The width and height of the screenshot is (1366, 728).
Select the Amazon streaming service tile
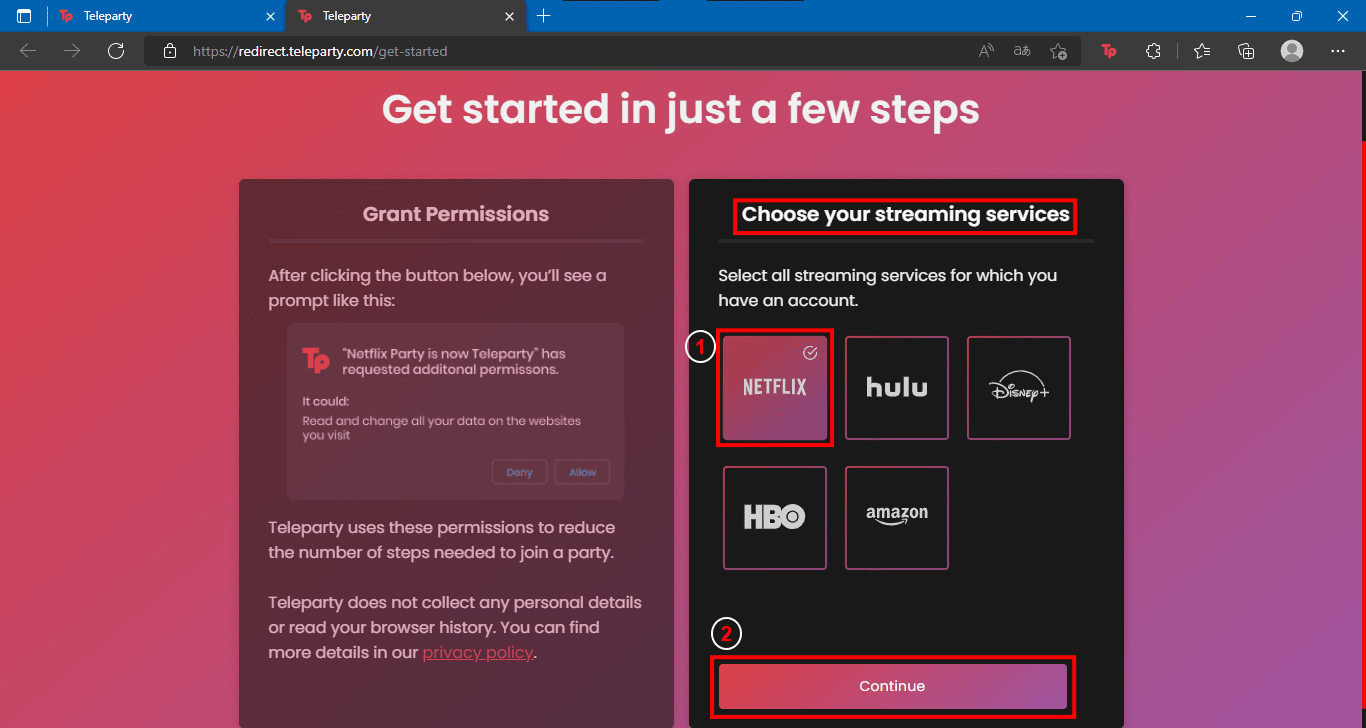tap(897, 518)
